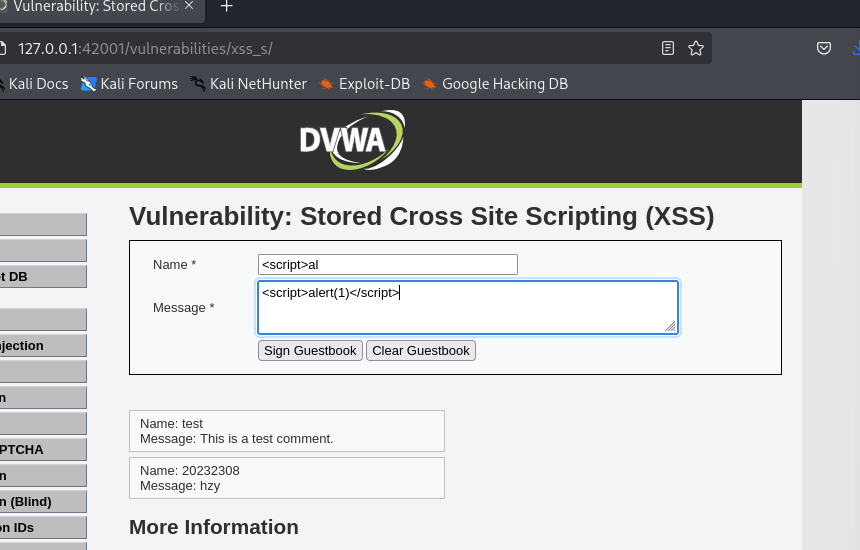
Task: Open the Pocket save icon
Action: pyautogui.click(x=823, y=48)
